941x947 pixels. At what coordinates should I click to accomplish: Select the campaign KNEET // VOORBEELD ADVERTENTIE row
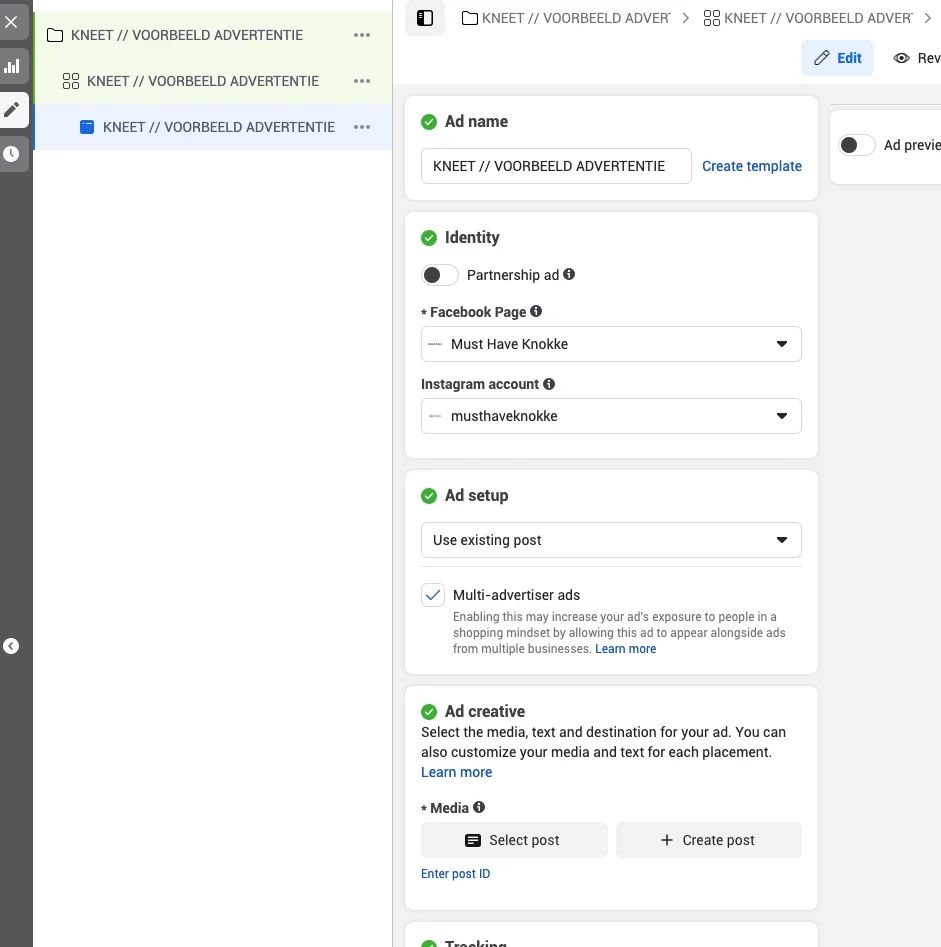tap(213, 35)
